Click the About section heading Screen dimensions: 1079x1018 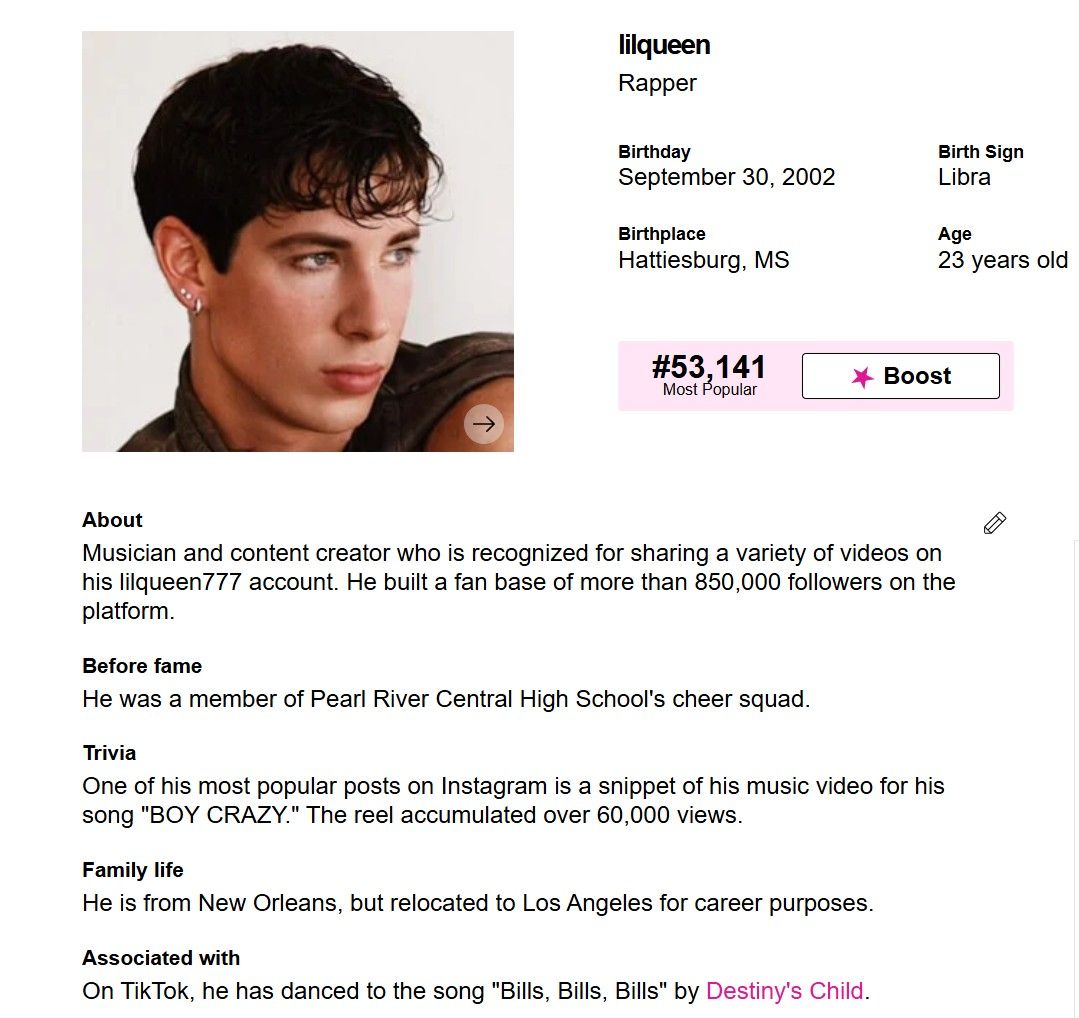[x=112, y=520]
